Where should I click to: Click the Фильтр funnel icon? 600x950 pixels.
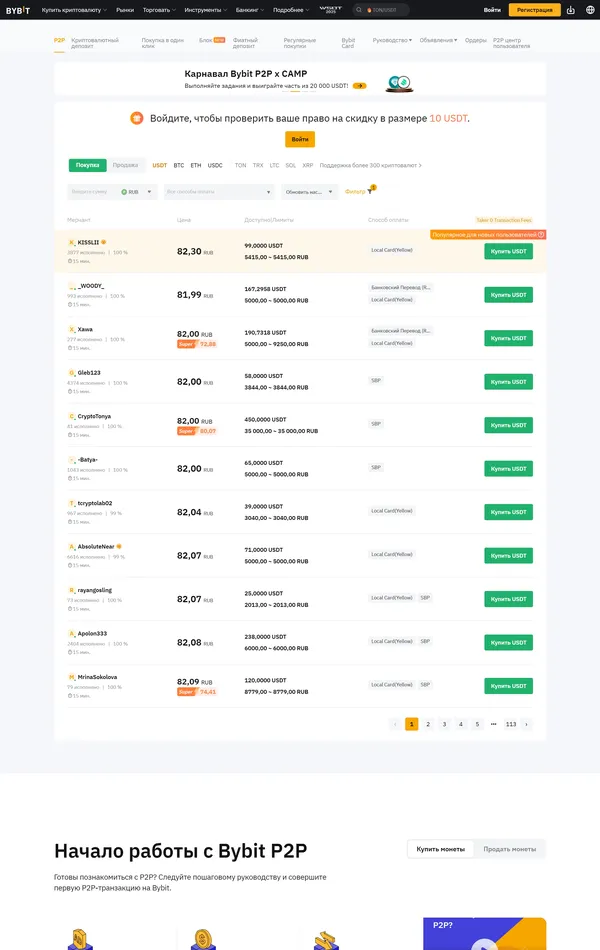coord(370,191)
